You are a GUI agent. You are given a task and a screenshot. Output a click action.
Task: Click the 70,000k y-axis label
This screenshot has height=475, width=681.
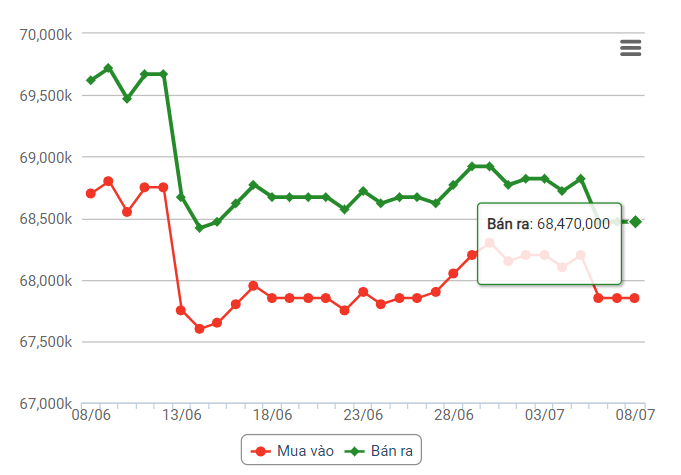click(45, 35)
